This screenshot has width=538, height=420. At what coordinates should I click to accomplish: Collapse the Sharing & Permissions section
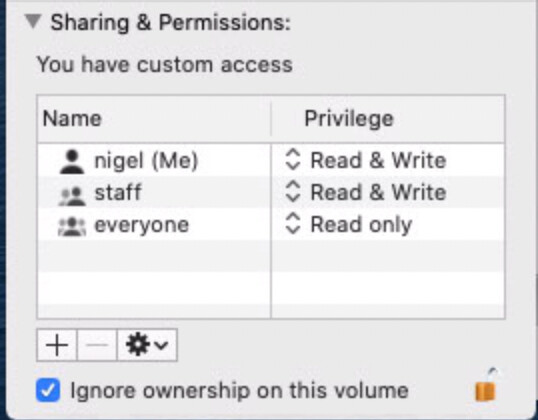click(33, 22)
